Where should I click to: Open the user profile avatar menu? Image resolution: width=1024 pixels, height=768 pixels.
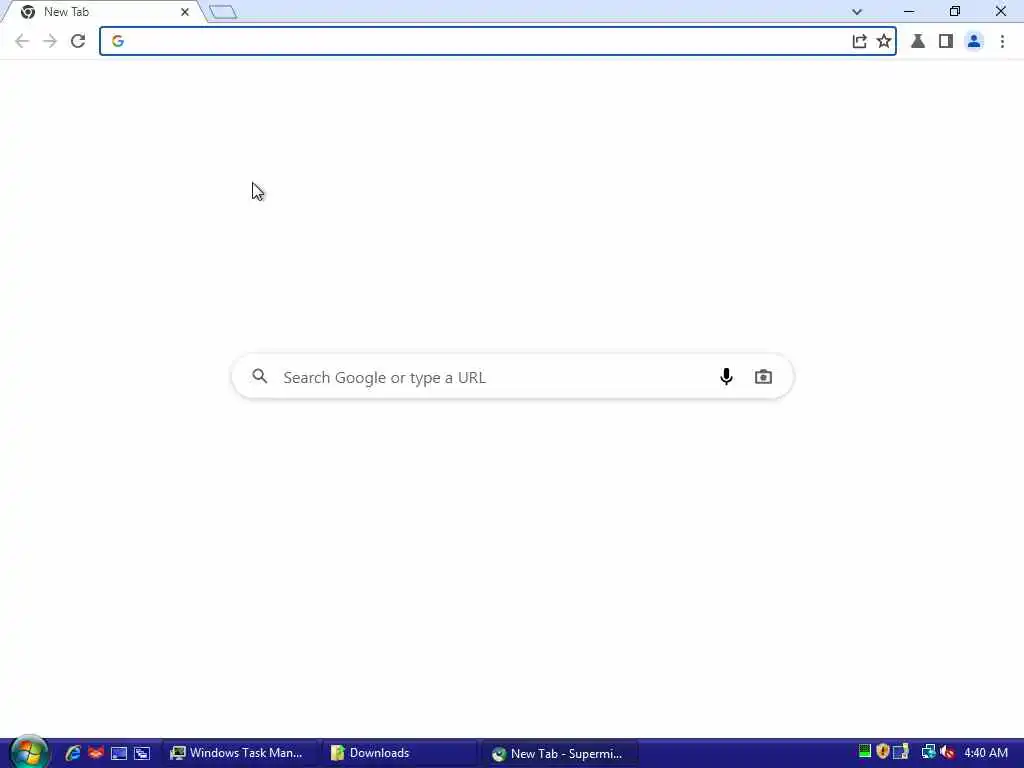[974, 41]
